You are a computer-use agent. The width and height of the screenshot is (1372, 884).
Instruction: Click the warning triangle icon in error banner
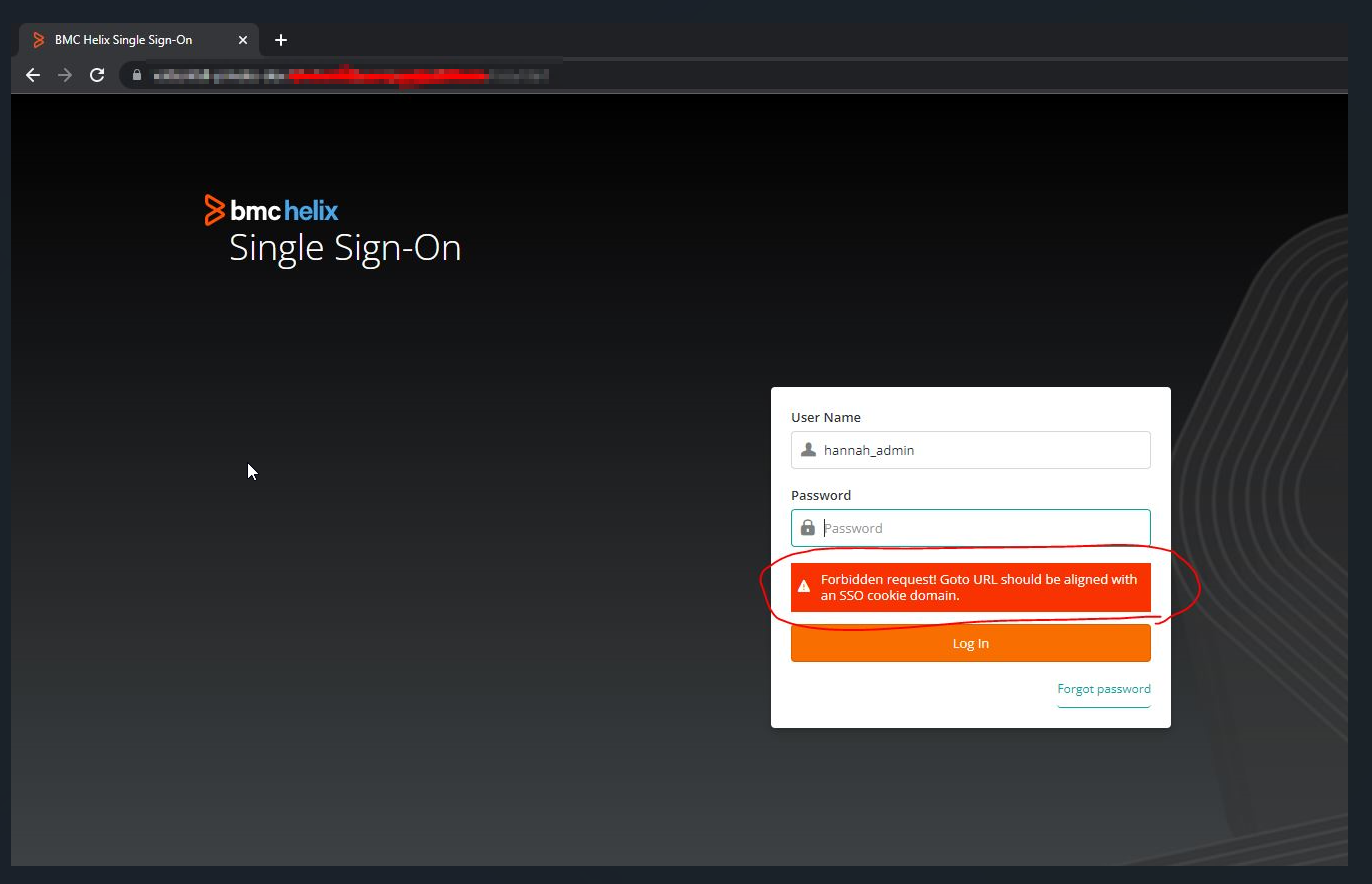[x=804, y=587]
